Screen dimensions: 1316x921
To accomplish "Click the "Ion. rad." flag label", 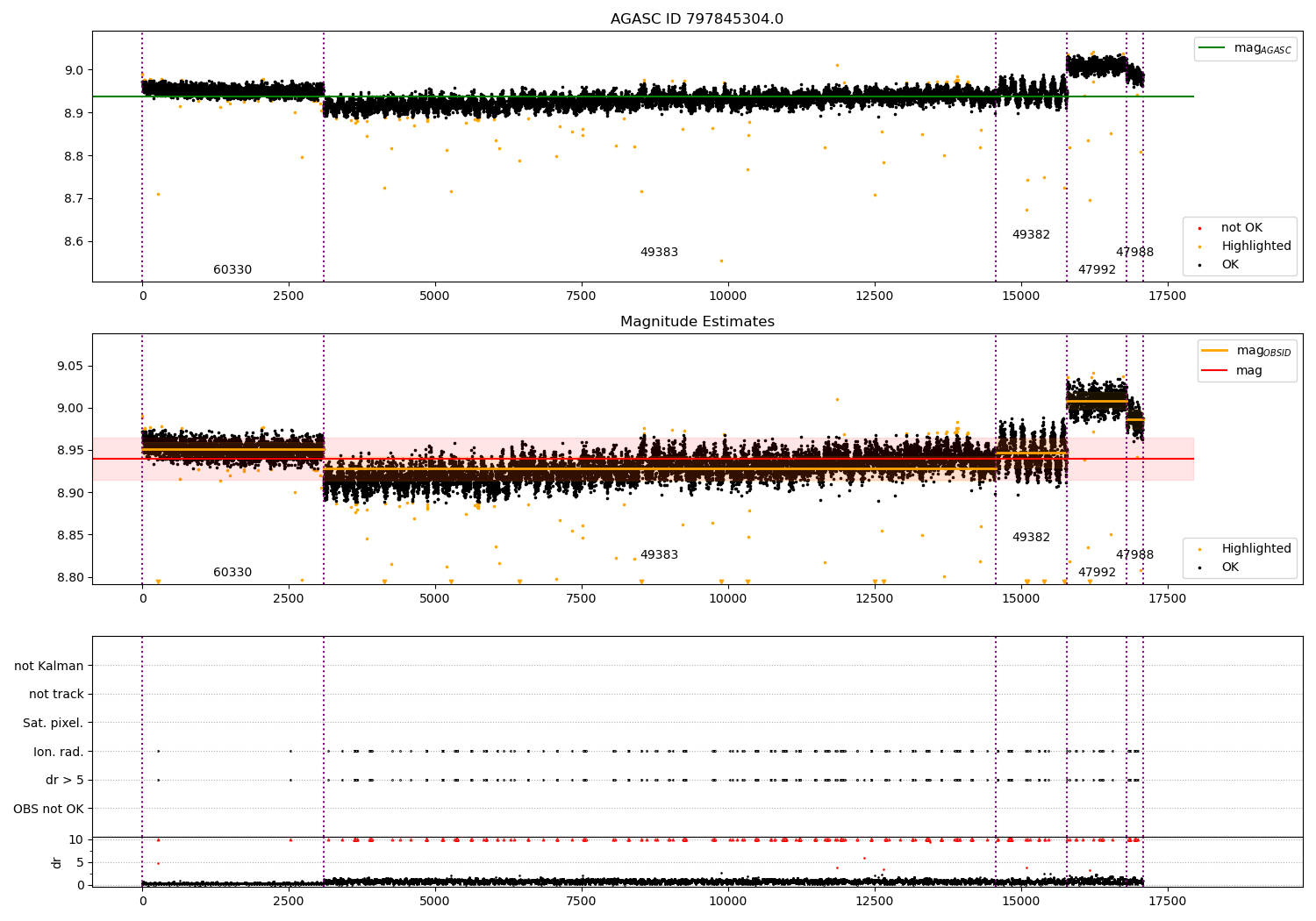I will coord(59,752).
